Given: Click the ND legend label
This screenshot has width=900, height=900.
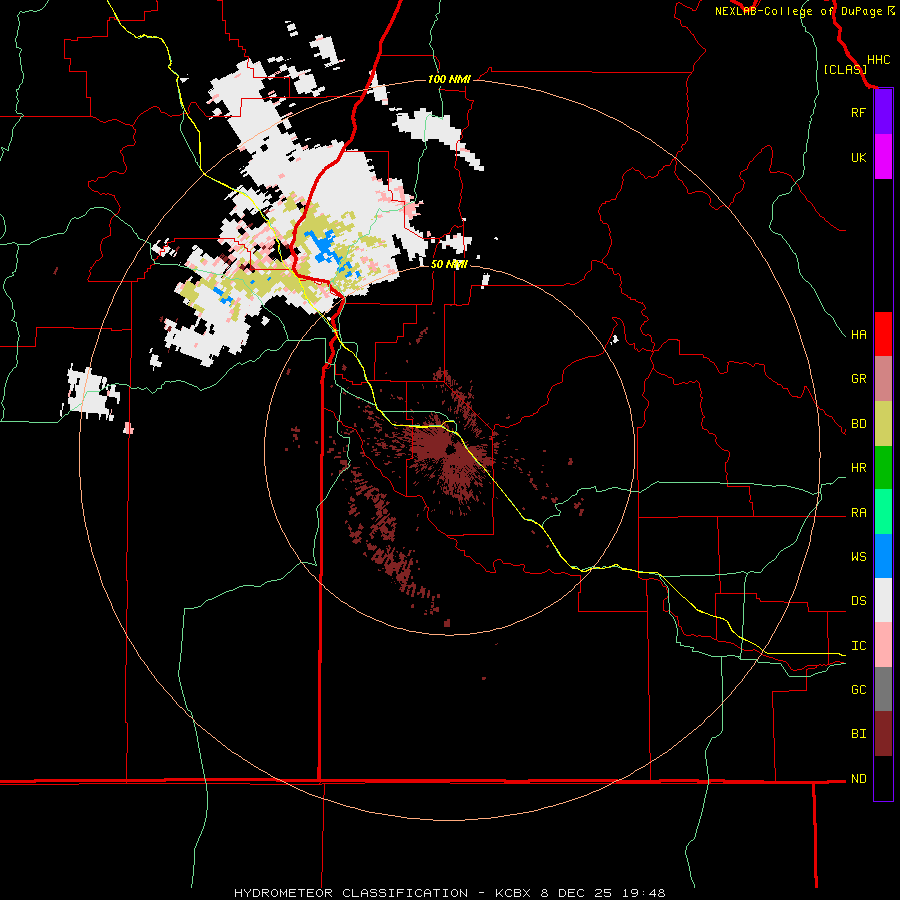Looking at the screenshot, I should (x=859, y=779).
